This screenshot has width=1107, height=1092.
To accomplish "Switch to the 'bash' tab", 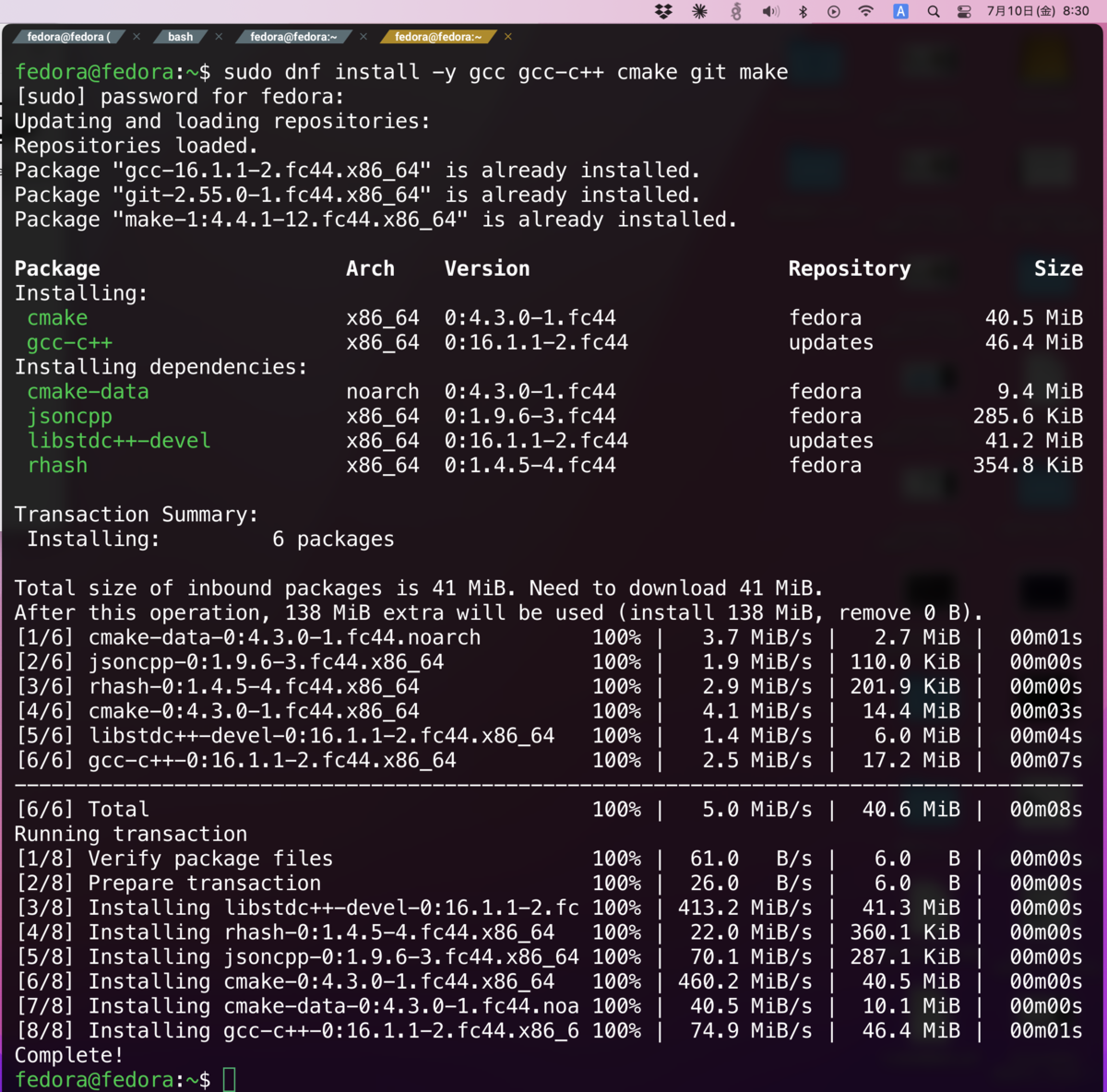I will [181, 37].
